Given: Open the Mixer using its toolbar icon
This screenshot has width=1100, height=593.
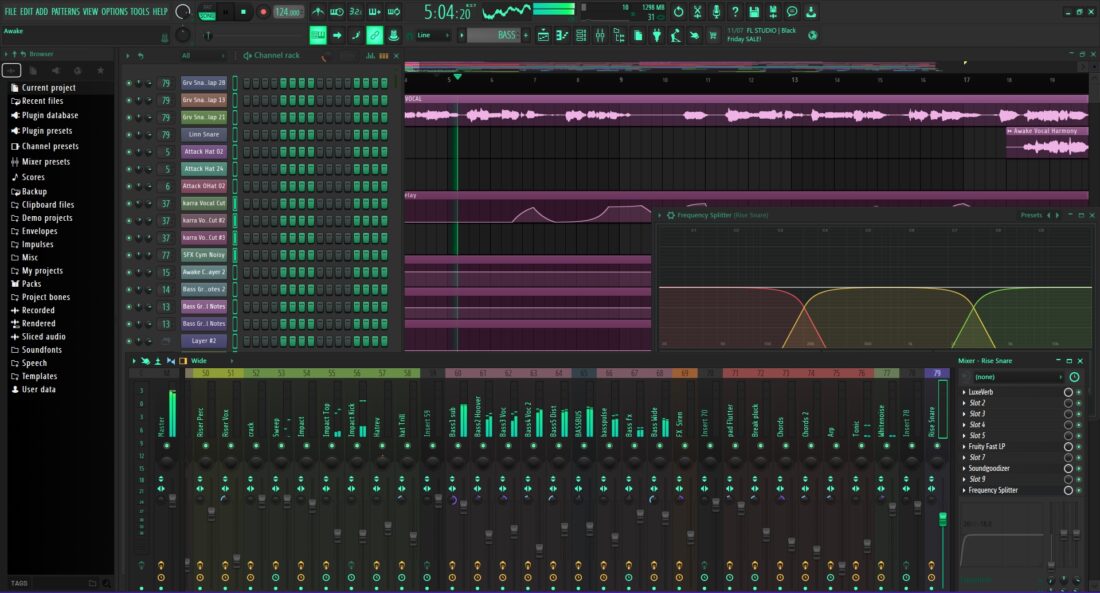Looking at the screenshot, I should click(x=600, y=36).
